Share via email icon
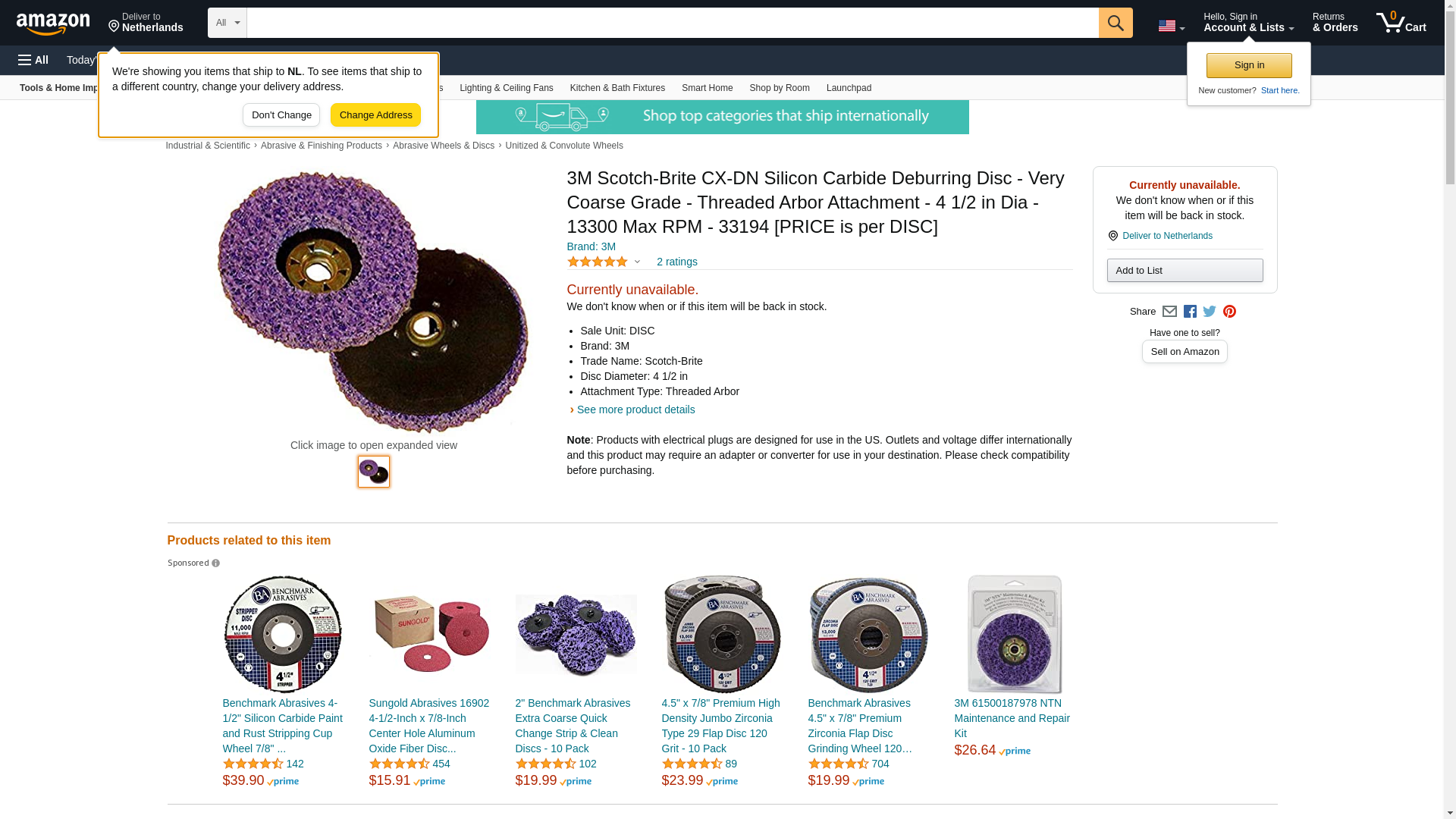 1169,312
